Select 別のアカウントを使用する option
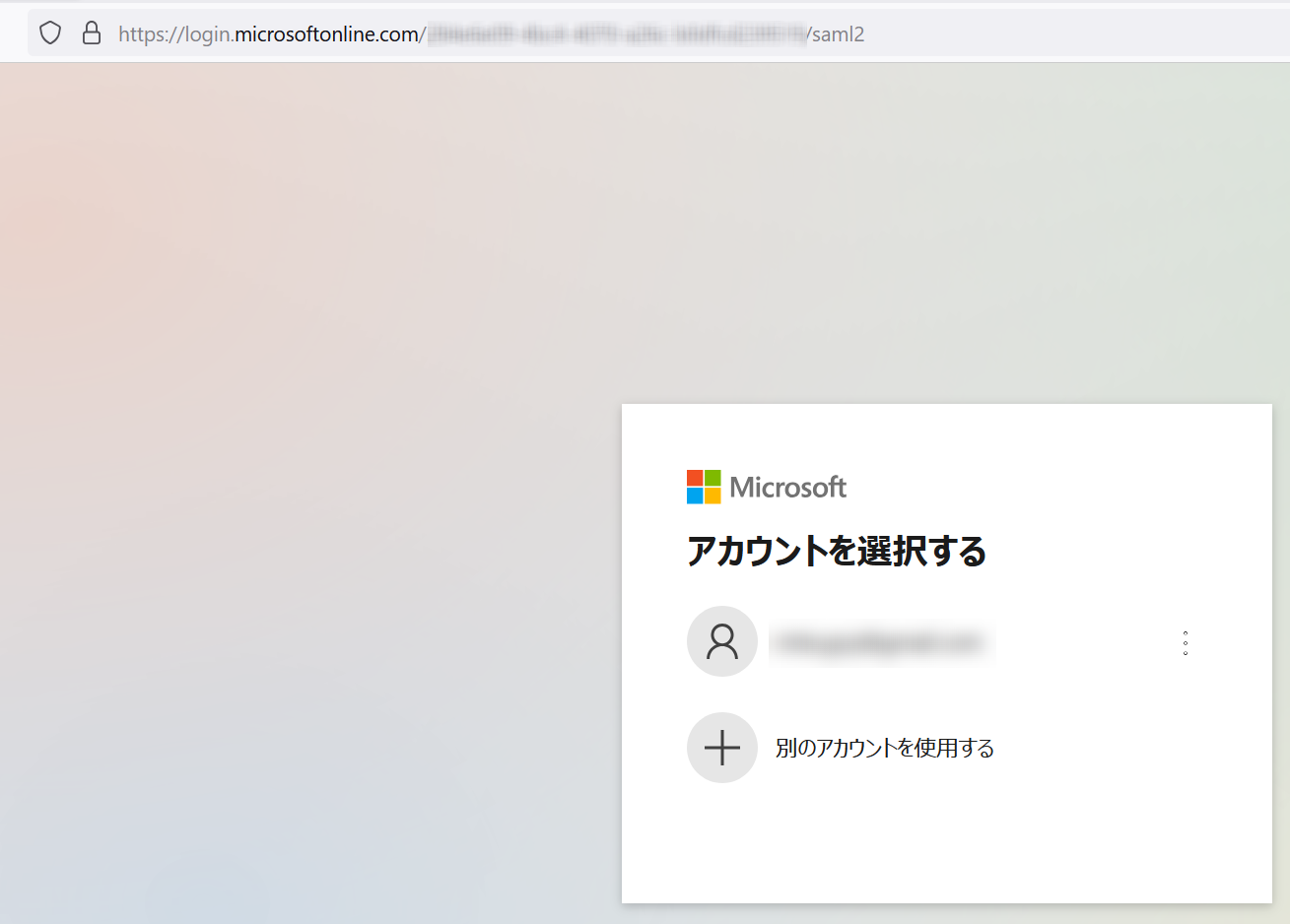This screenshot has height=924, width=1290. pos(885,748)
